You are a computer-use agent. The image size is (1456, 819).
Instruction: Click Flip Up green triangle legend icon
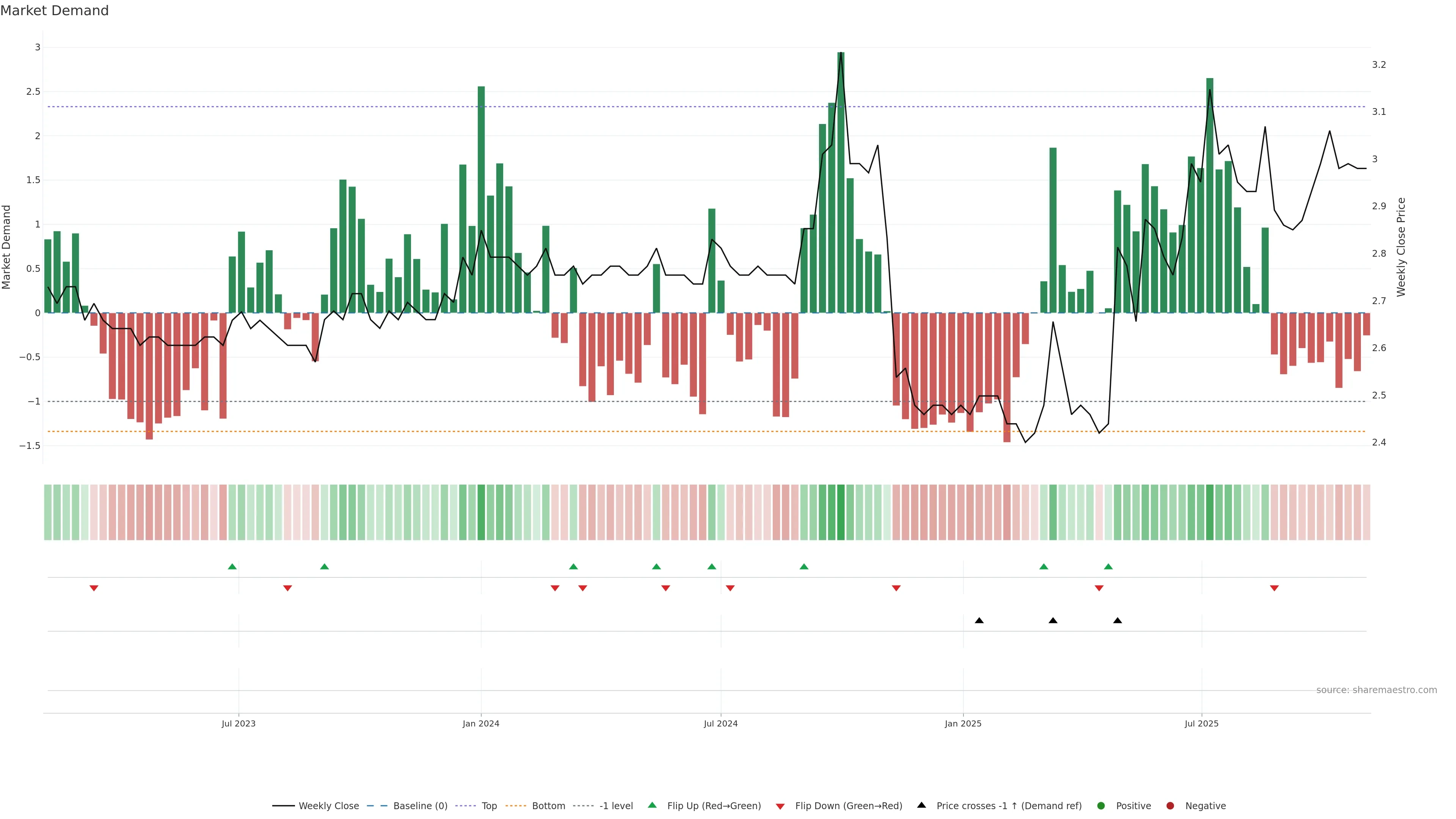click(x=652, y=805)
